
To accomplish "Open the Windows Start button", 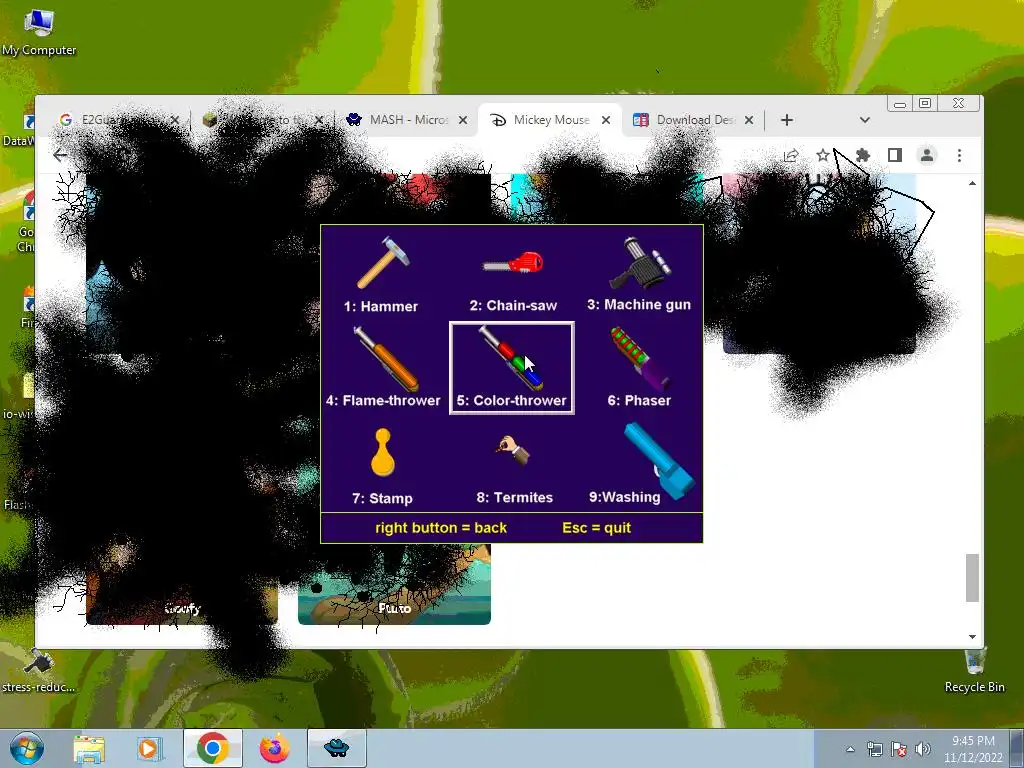I will pyautogui.click(x=27, y=748).
